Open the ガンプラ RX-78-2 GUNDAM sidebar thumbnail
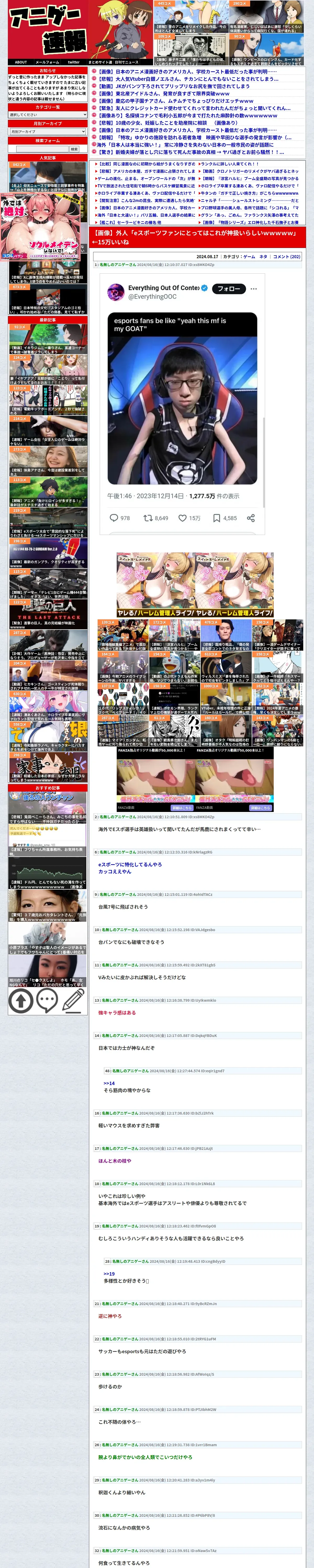The image size is (314, 1568). (48, 553)
